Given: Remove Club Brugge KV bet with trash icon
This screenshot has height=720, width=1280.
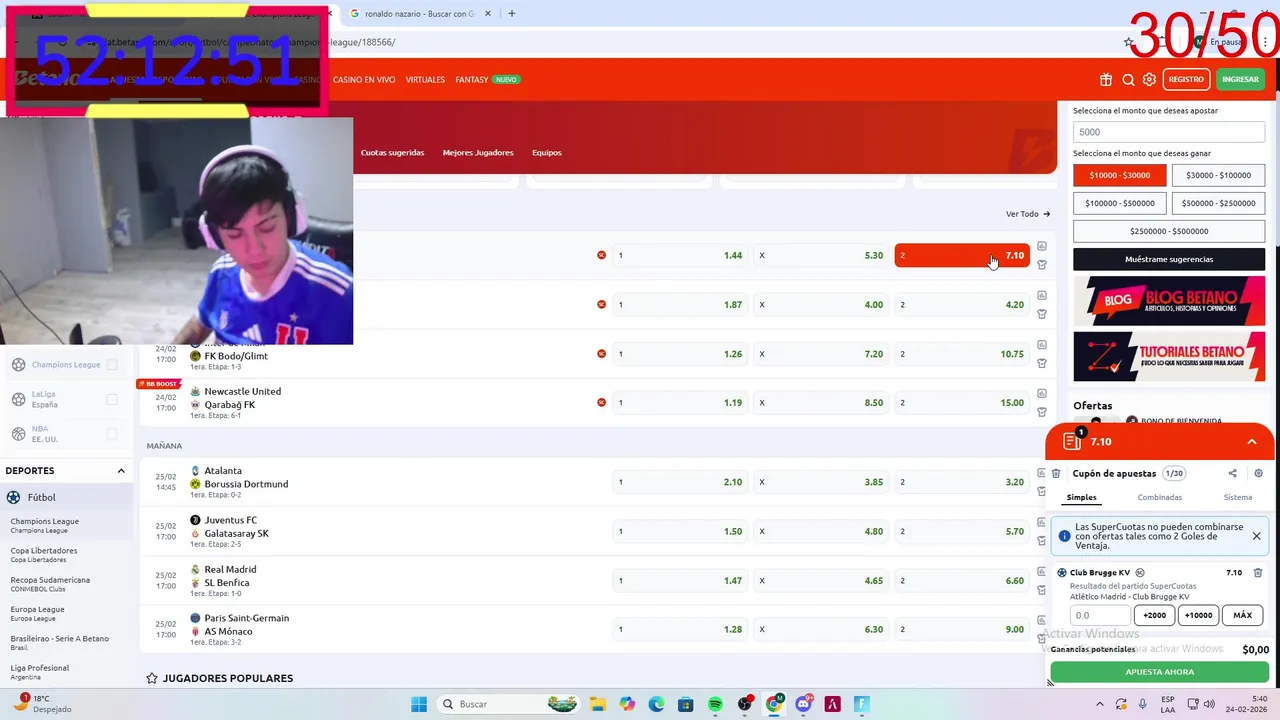Looking at the screenshot, I should click(1258, 573).
